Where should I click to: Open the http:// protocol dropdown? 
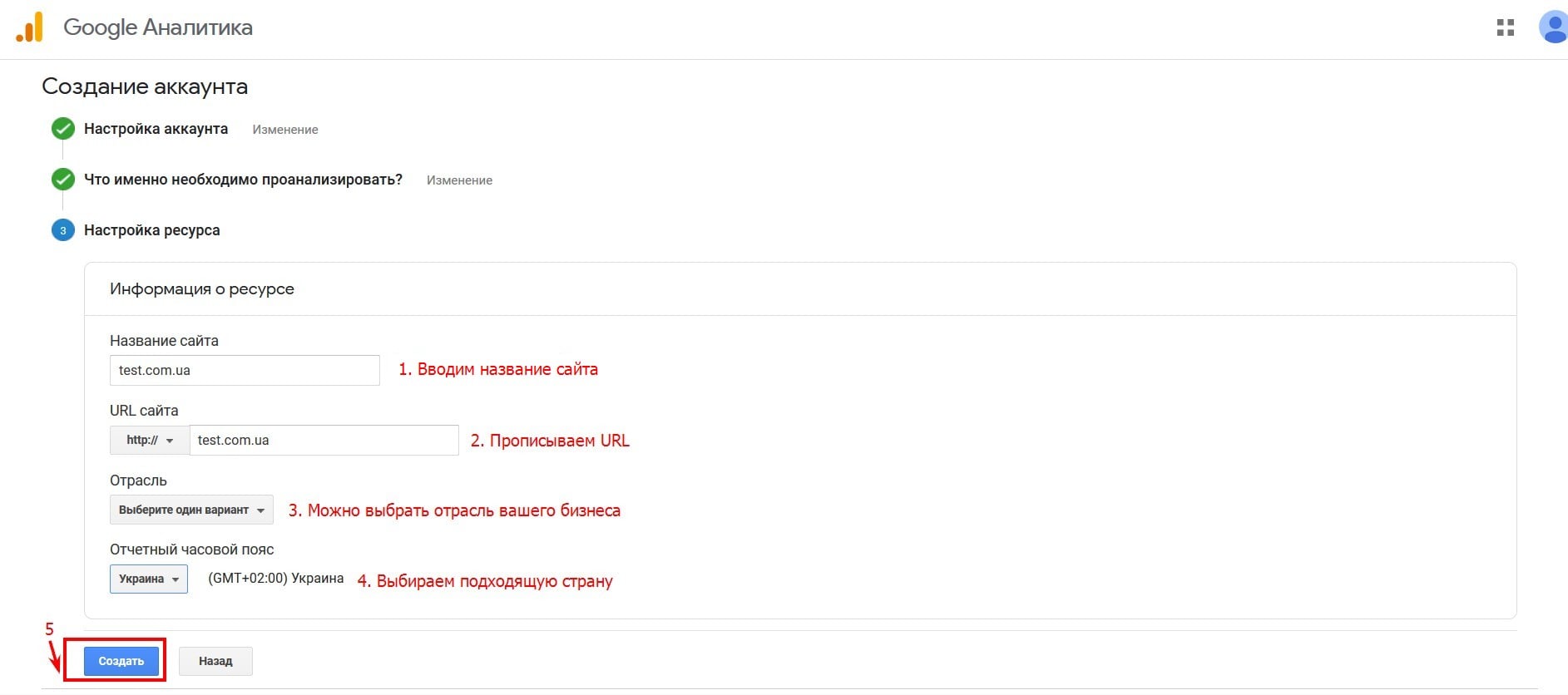point(150,441)
